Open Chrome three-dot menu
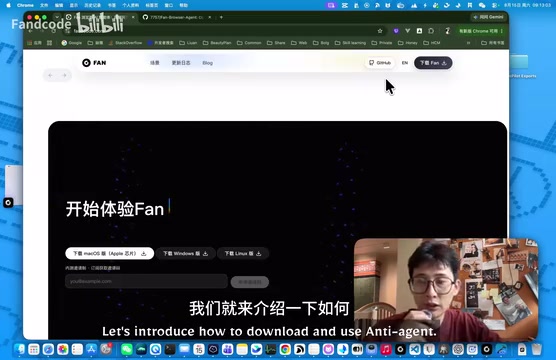 pyautogui.click(x=502, y=31)
